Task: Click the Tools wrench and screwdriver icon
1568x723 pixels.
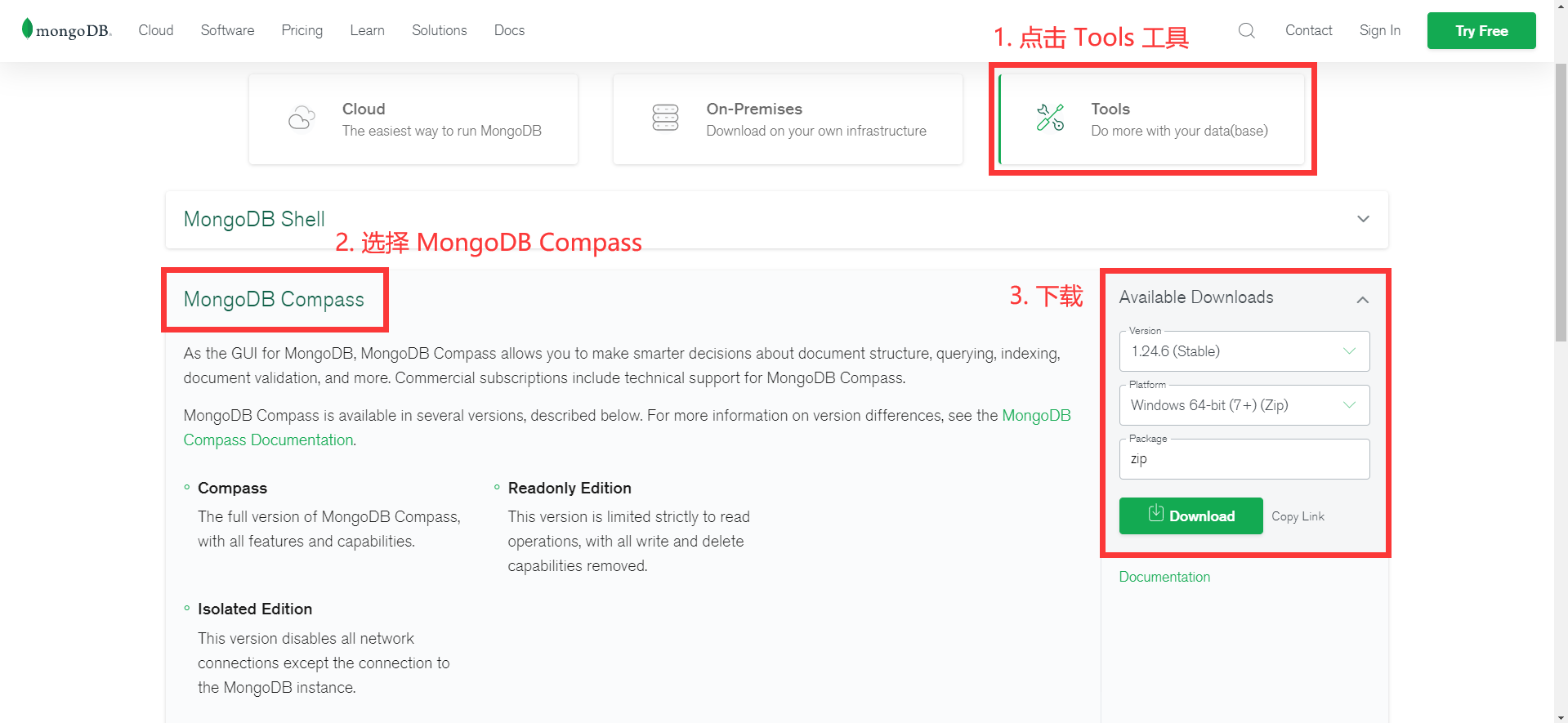Action: [1050, 118]
